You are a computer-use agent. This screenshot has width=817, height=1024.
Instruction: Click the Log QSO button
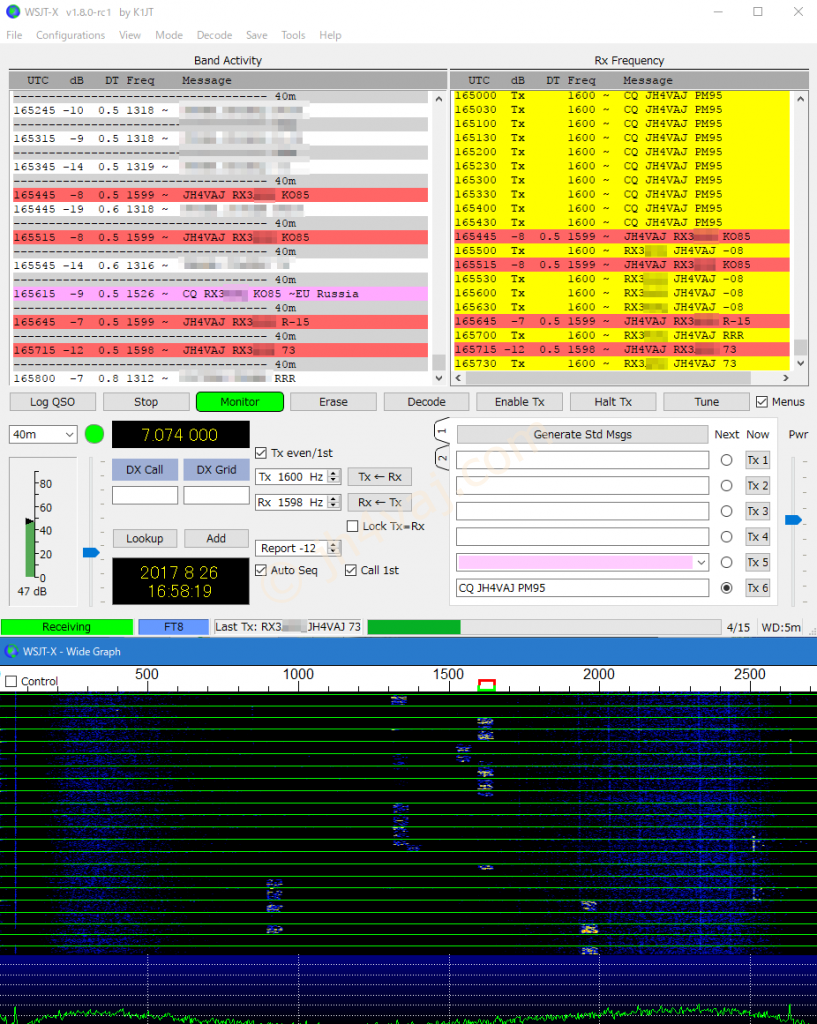click(52, 402)
